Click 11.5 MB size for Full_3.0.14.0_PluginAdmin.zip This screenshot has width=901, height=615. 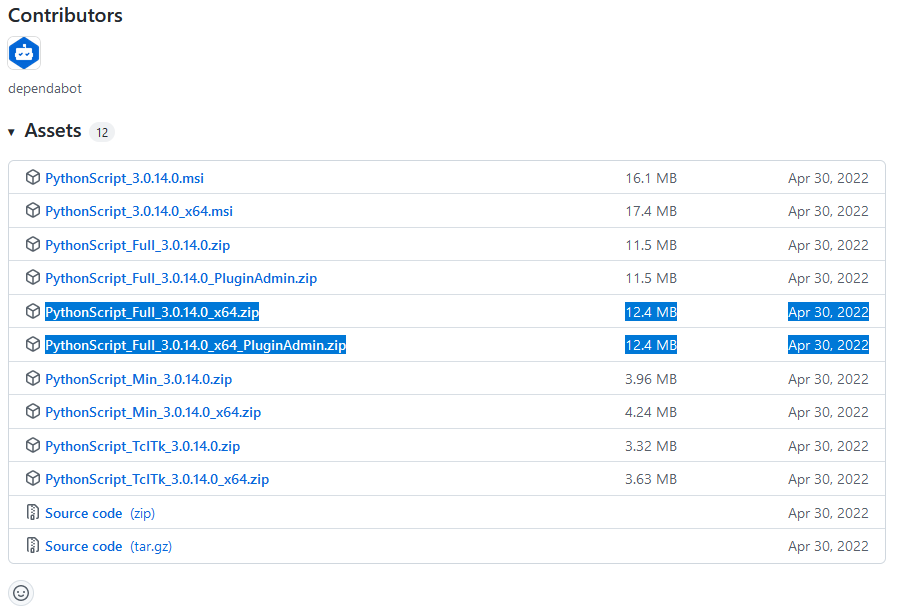651,278
